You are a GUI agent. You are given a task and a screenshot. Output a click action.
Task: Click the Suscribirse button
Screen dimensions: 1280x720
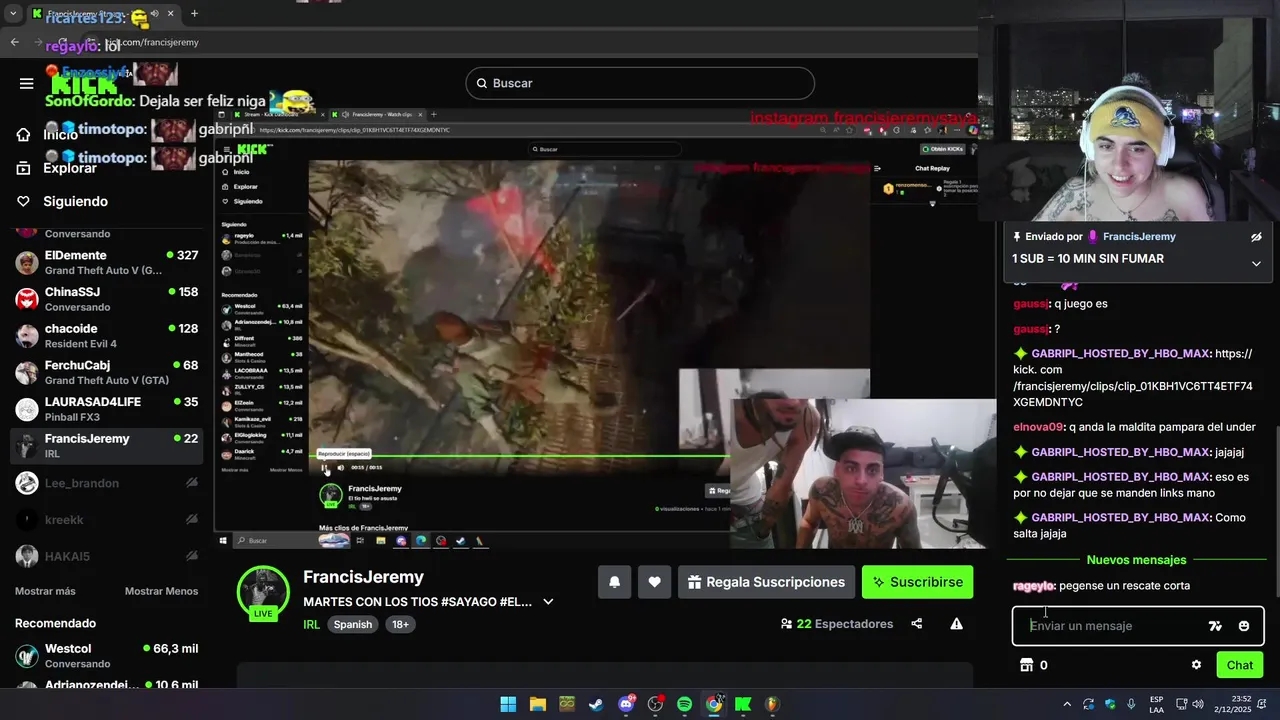tap(918, 582)
